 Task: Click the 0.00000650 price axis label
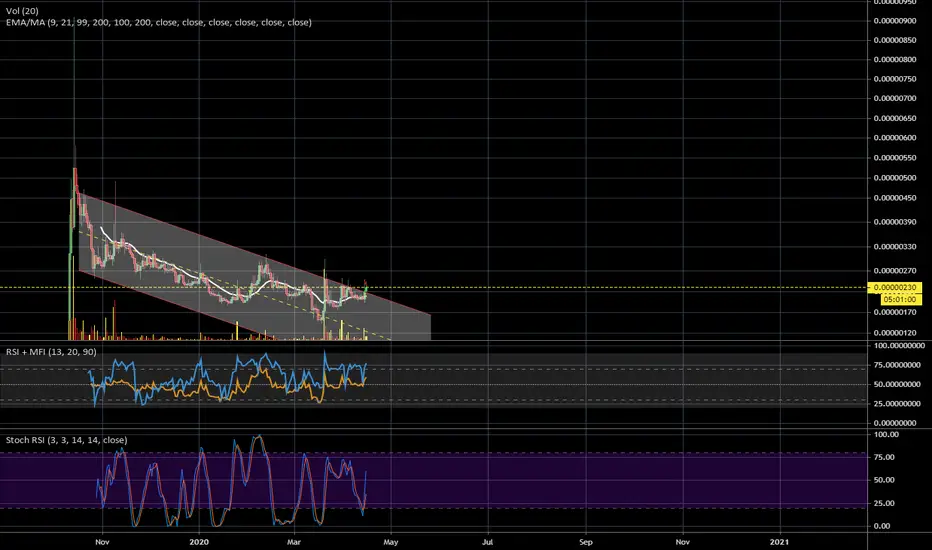895,118
